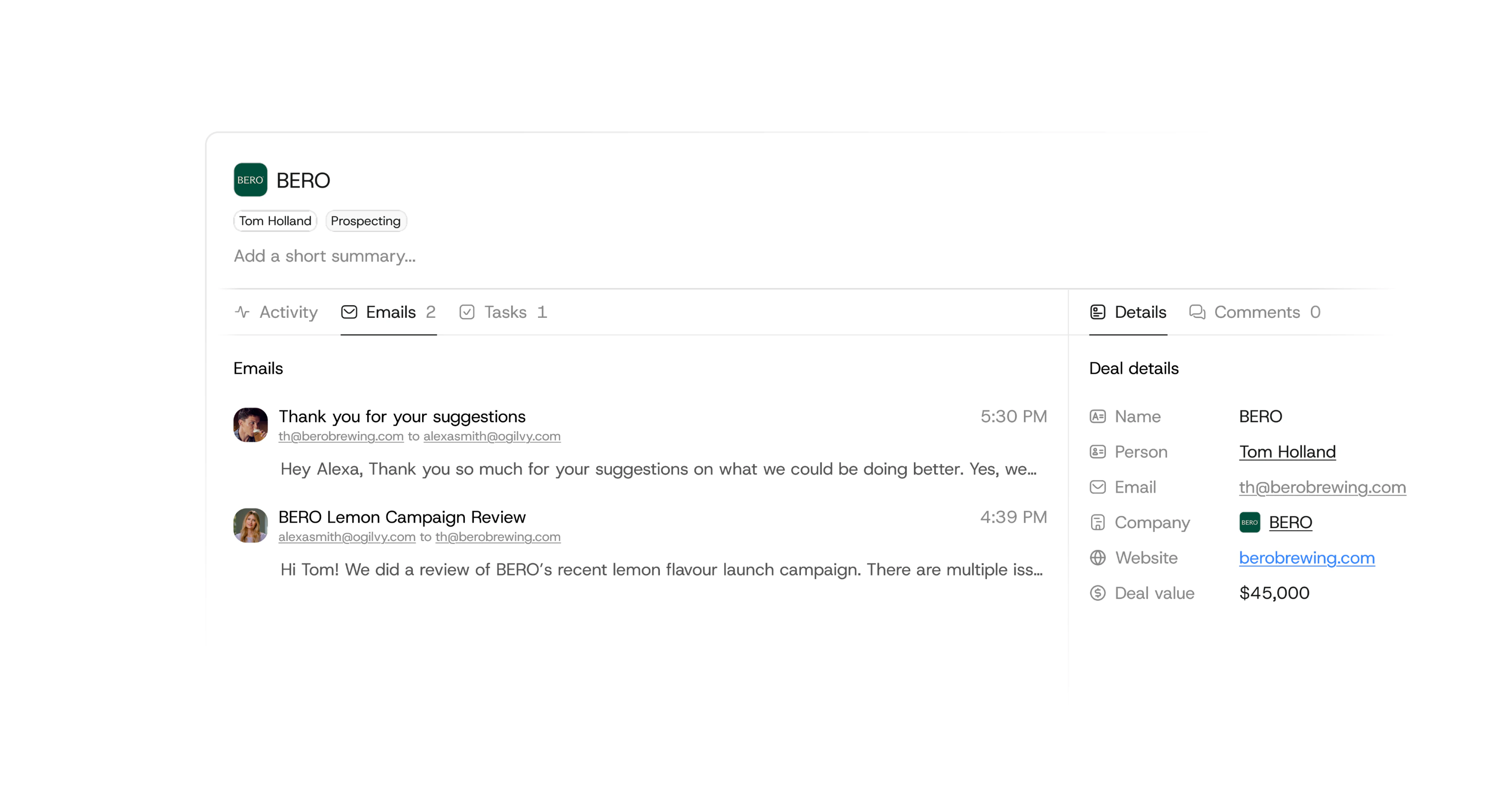Click the Tasks checkmark icon

pos(467,312)
